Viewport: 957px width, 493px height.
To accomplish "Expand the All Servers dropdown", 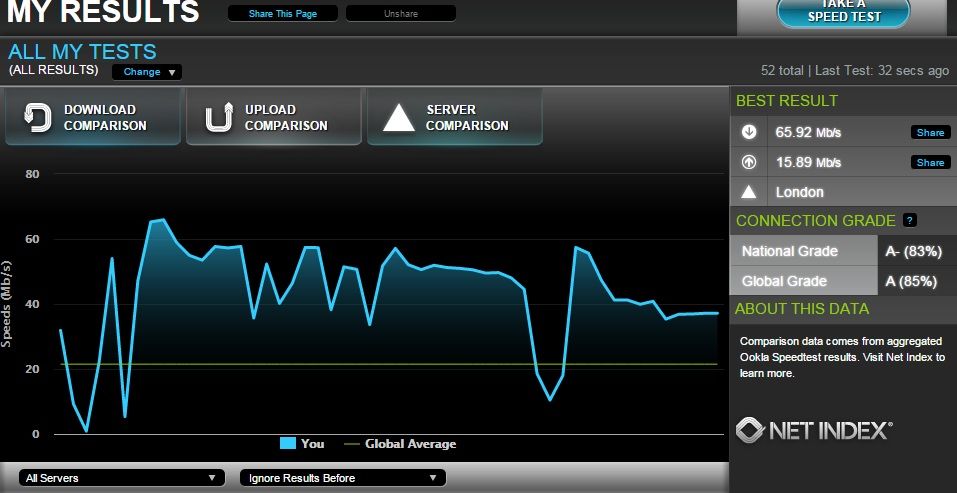I will pos(121,478).
